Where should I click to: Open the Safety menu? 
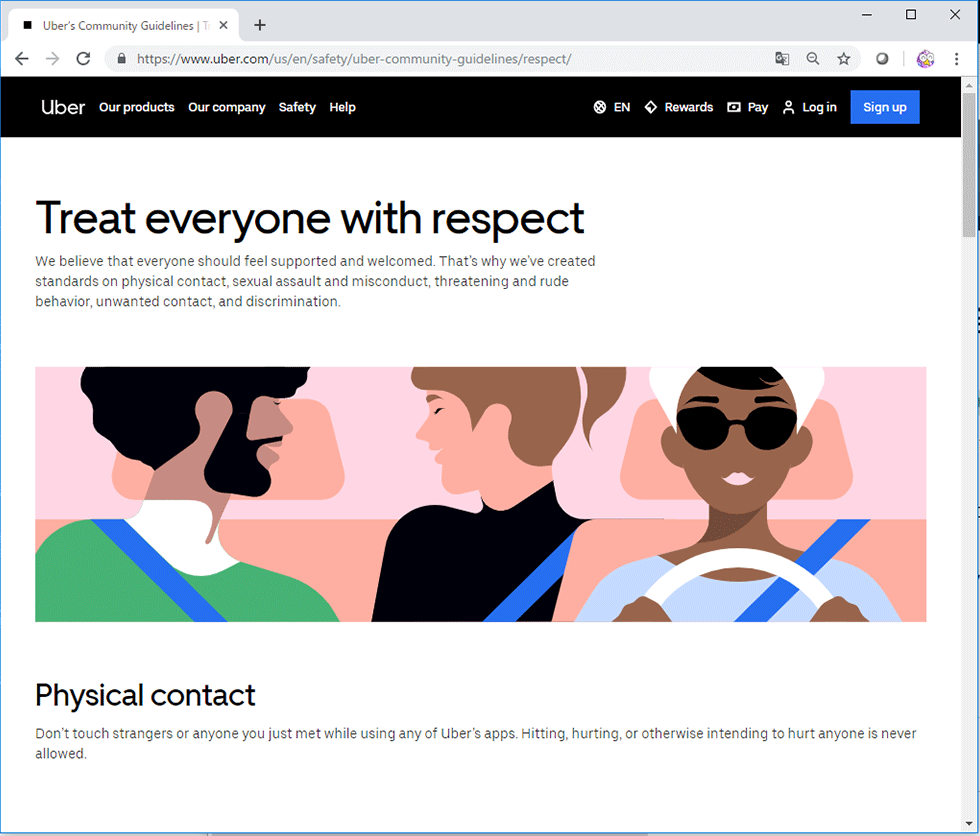297,107
